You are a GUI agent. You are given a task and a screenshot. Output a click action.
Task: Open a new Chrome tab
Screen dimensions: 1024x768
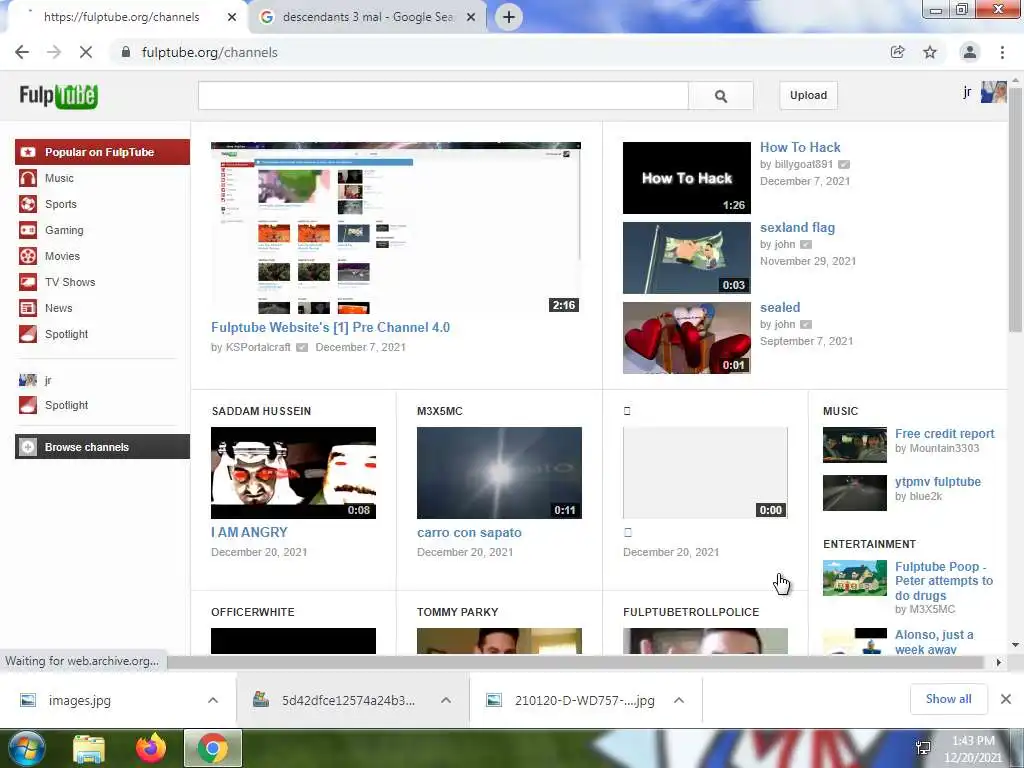(509, 17)
